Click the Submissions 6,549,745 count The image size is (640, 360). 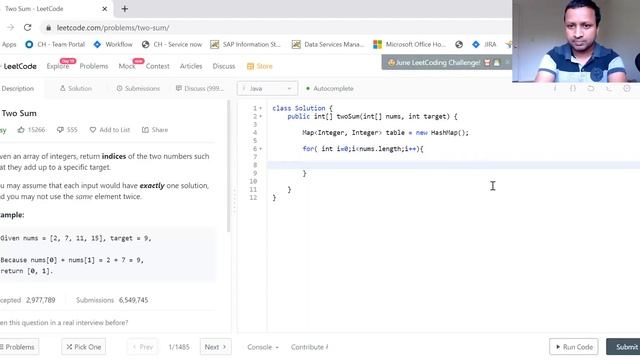pos(112,300)
